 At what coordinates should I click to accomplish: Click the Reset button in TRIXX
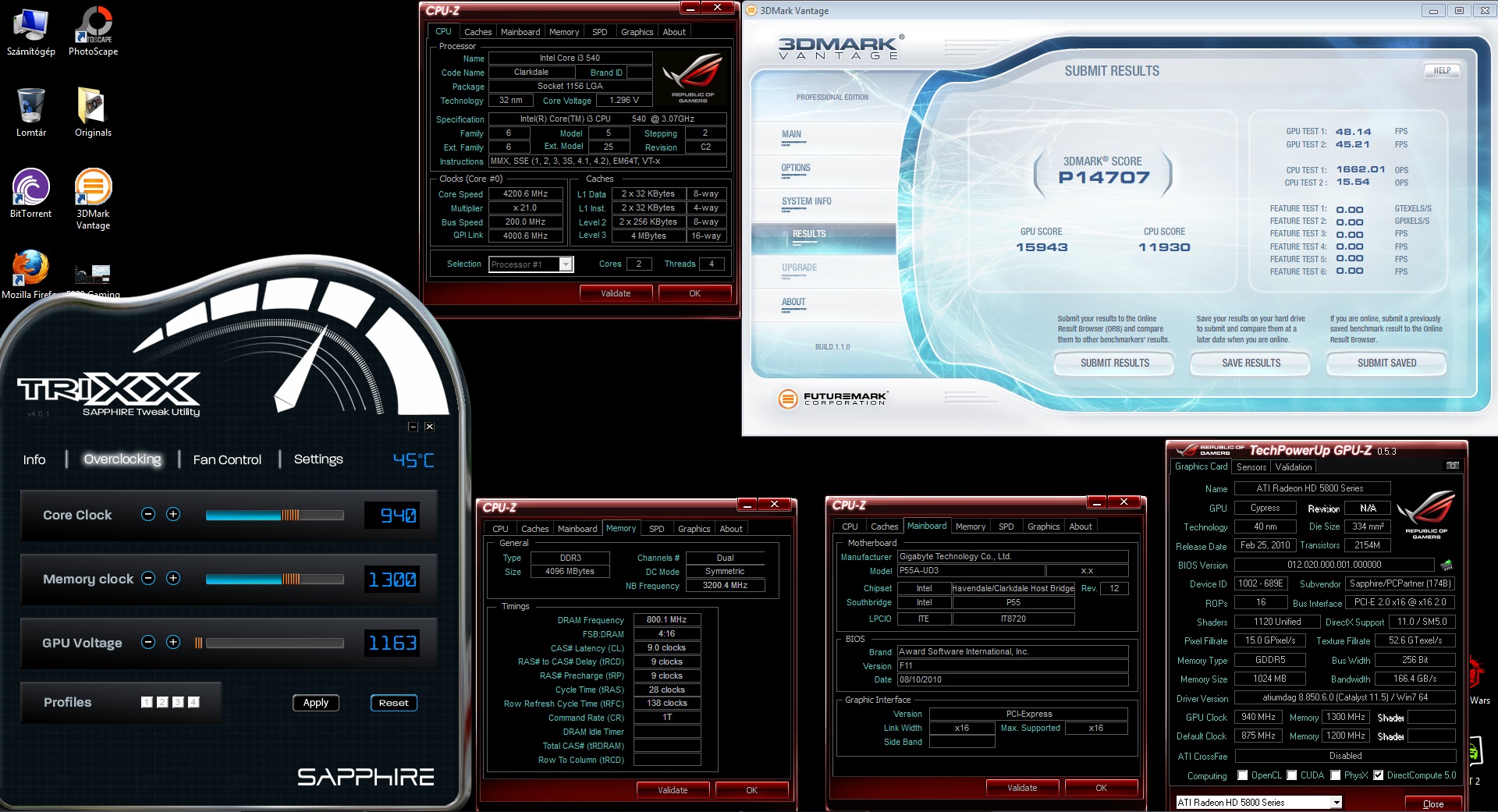[x=394, y=703]
